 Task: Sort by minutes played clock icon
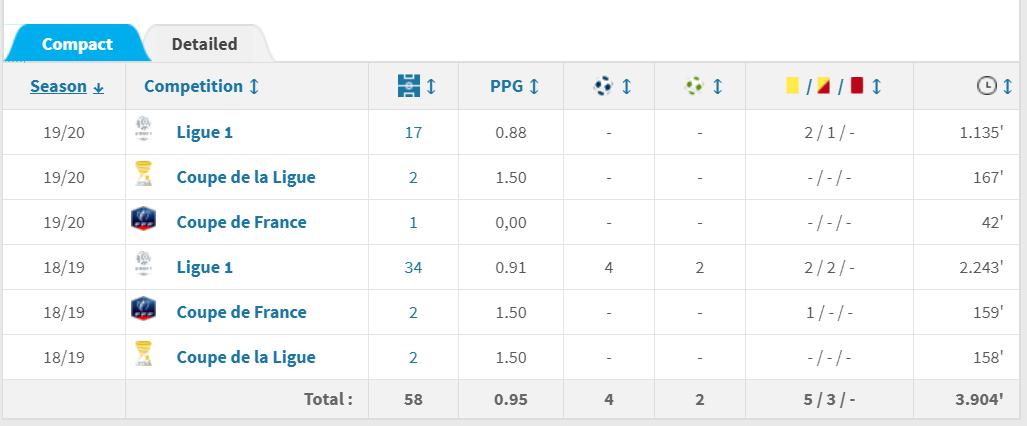coord(986,87)
